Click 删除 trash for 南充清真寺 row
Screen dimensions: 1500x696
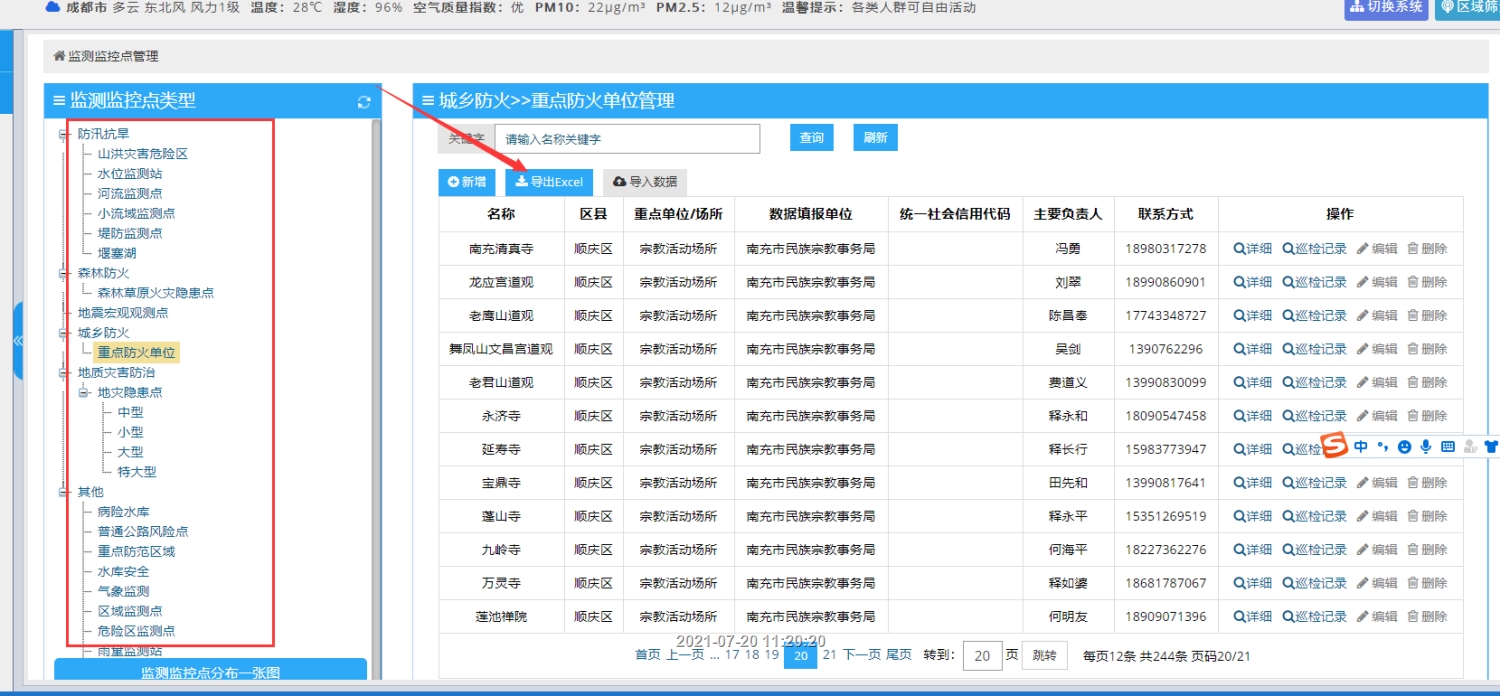click(1427, 249)
